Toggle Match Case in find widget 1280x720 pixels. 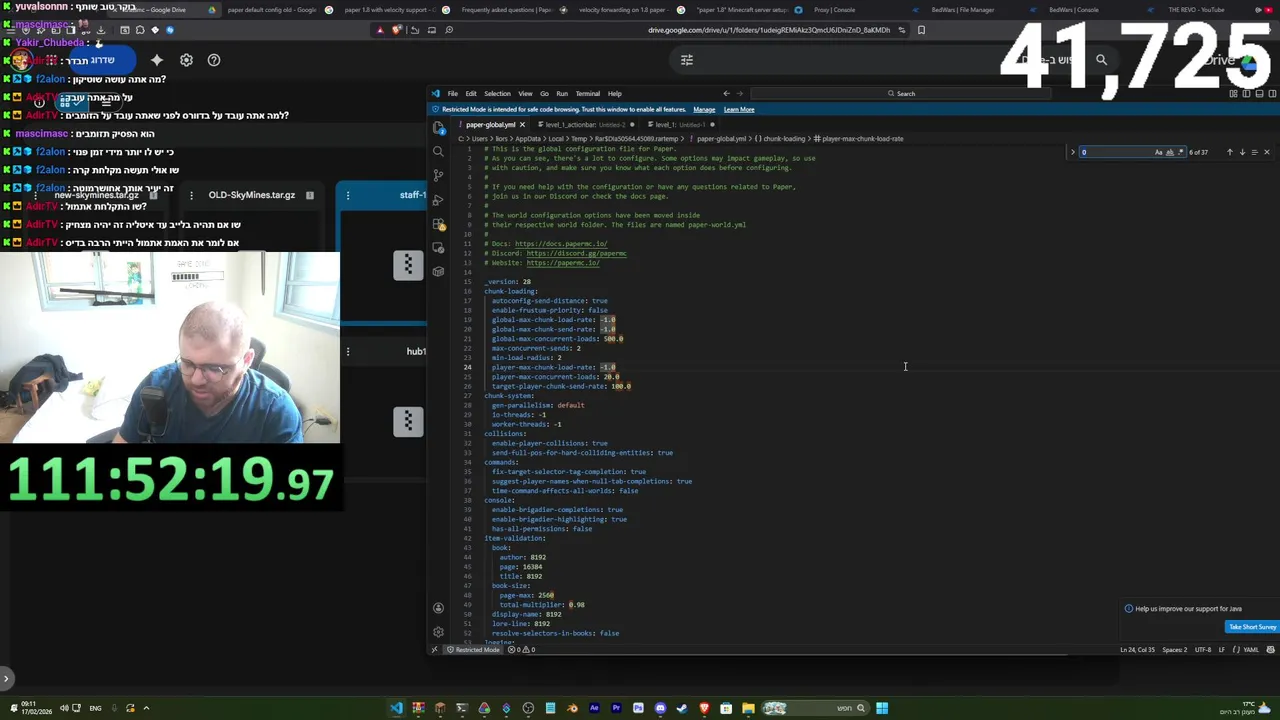(x=1159, y=152)
